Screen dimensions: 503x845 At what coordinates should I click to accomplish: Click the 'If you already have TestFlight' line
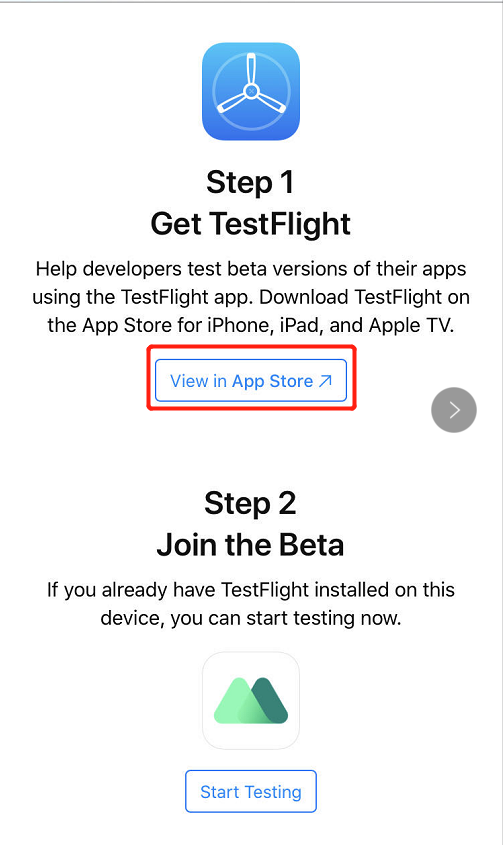251,590
